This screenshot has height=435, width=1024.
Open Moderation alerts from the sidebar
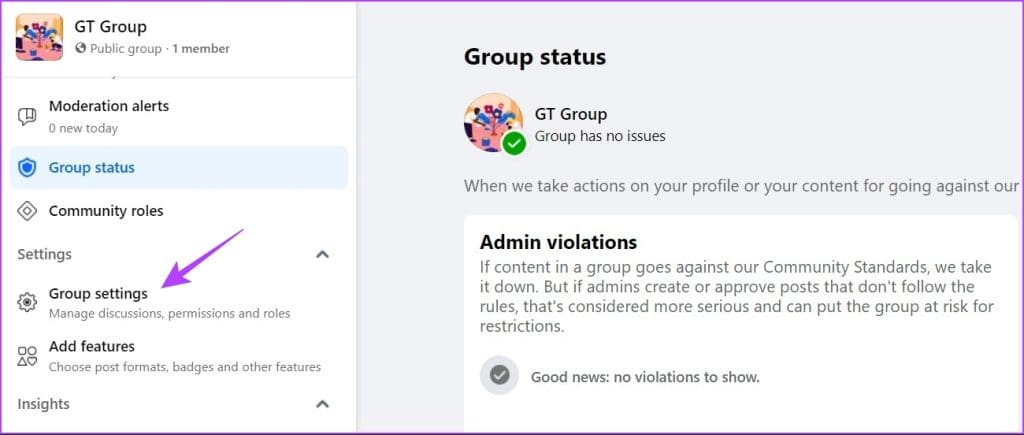tap(109, 106)
